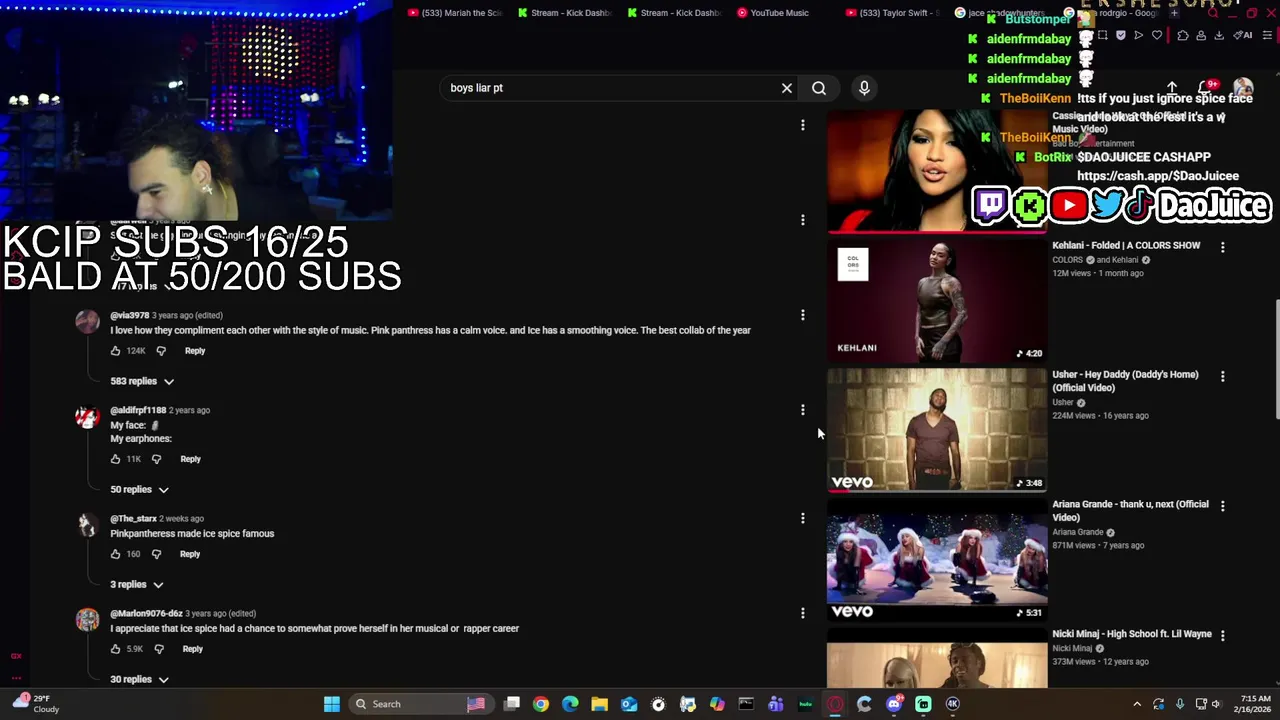This screenshot has width=1280, height=720.
Task: Switch to first Stream - Kick Dashboard tab
Action: 565,13
